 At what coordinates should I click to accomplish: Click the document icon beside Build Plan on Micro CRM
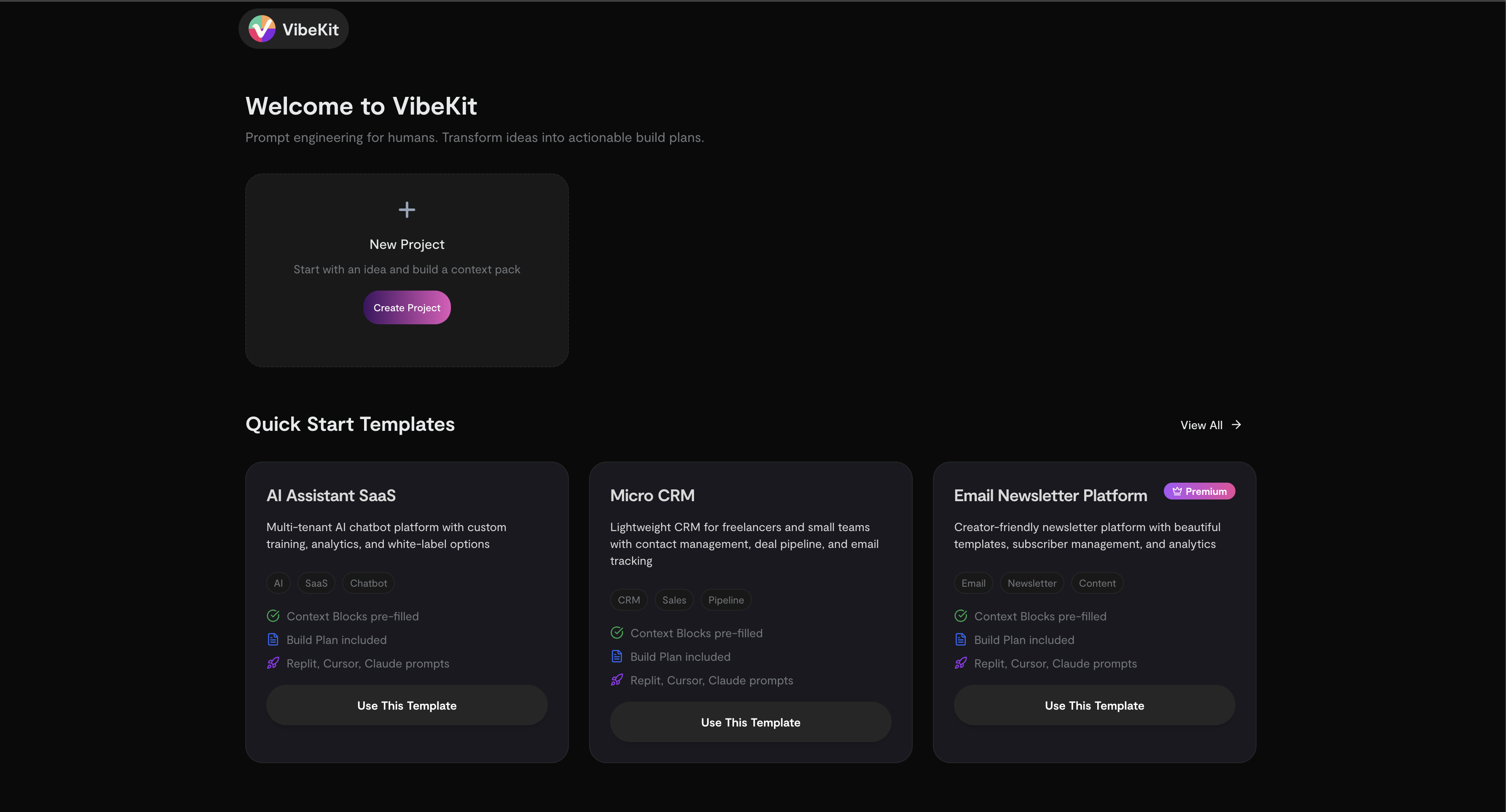point(616,656)
